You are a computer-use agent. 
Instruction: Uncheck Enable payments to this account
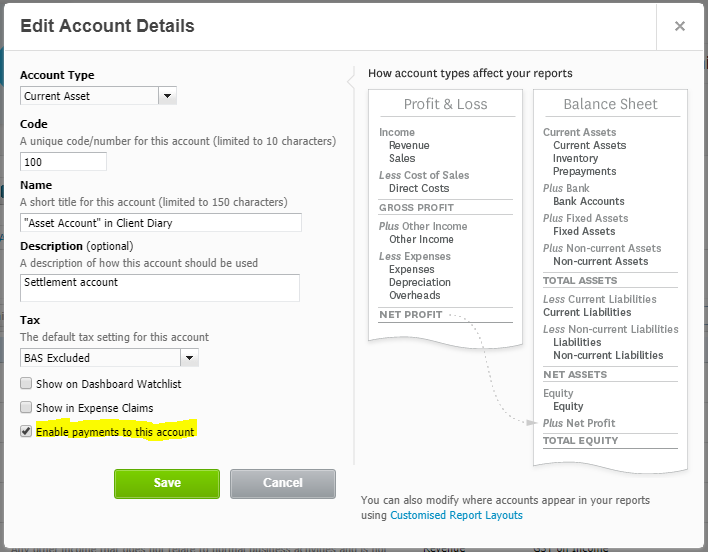coord(26,432)
